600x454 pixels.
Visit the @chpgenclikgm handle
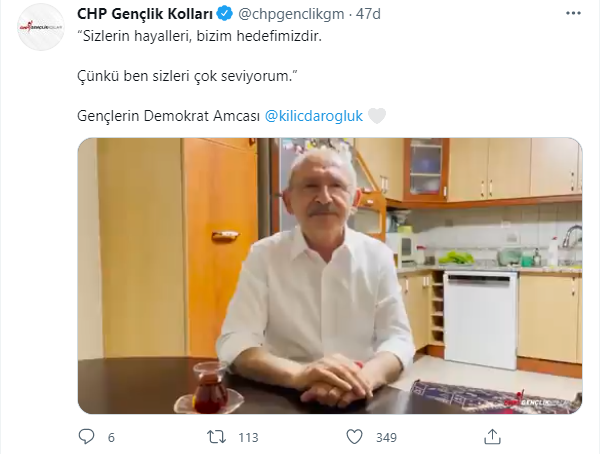point(291,14)
